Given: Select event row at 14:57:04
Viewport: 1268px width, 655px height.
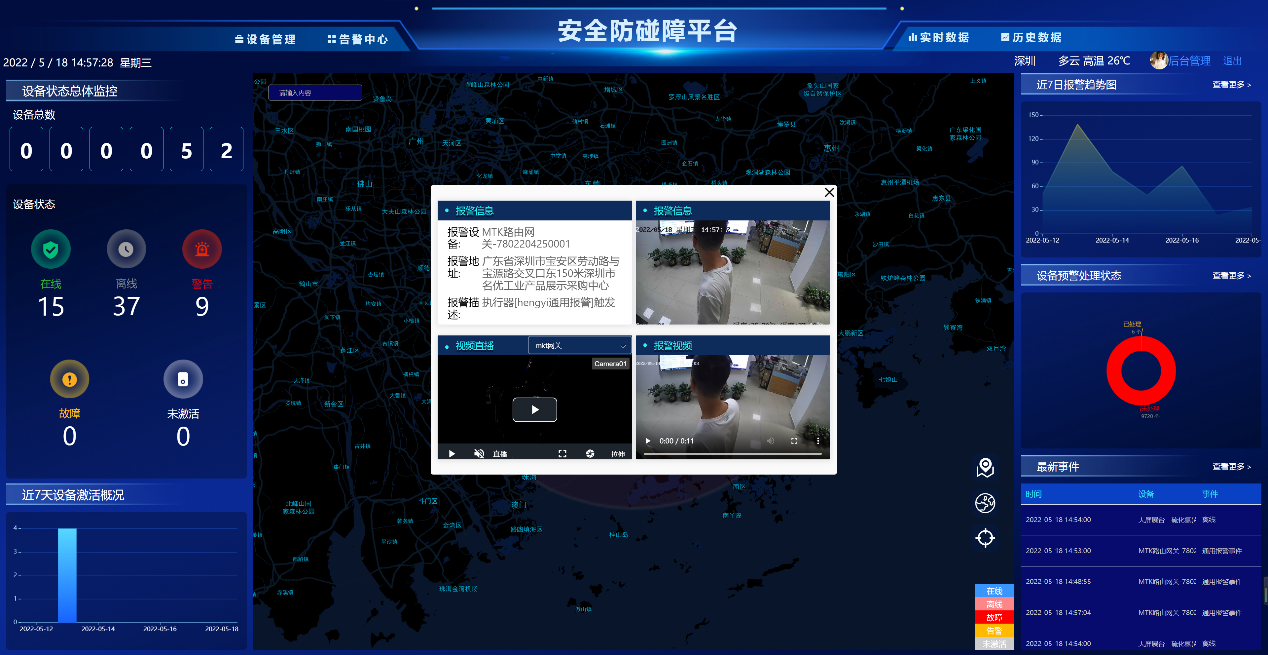Looking at the screenshot, I should pos(1141,612).
